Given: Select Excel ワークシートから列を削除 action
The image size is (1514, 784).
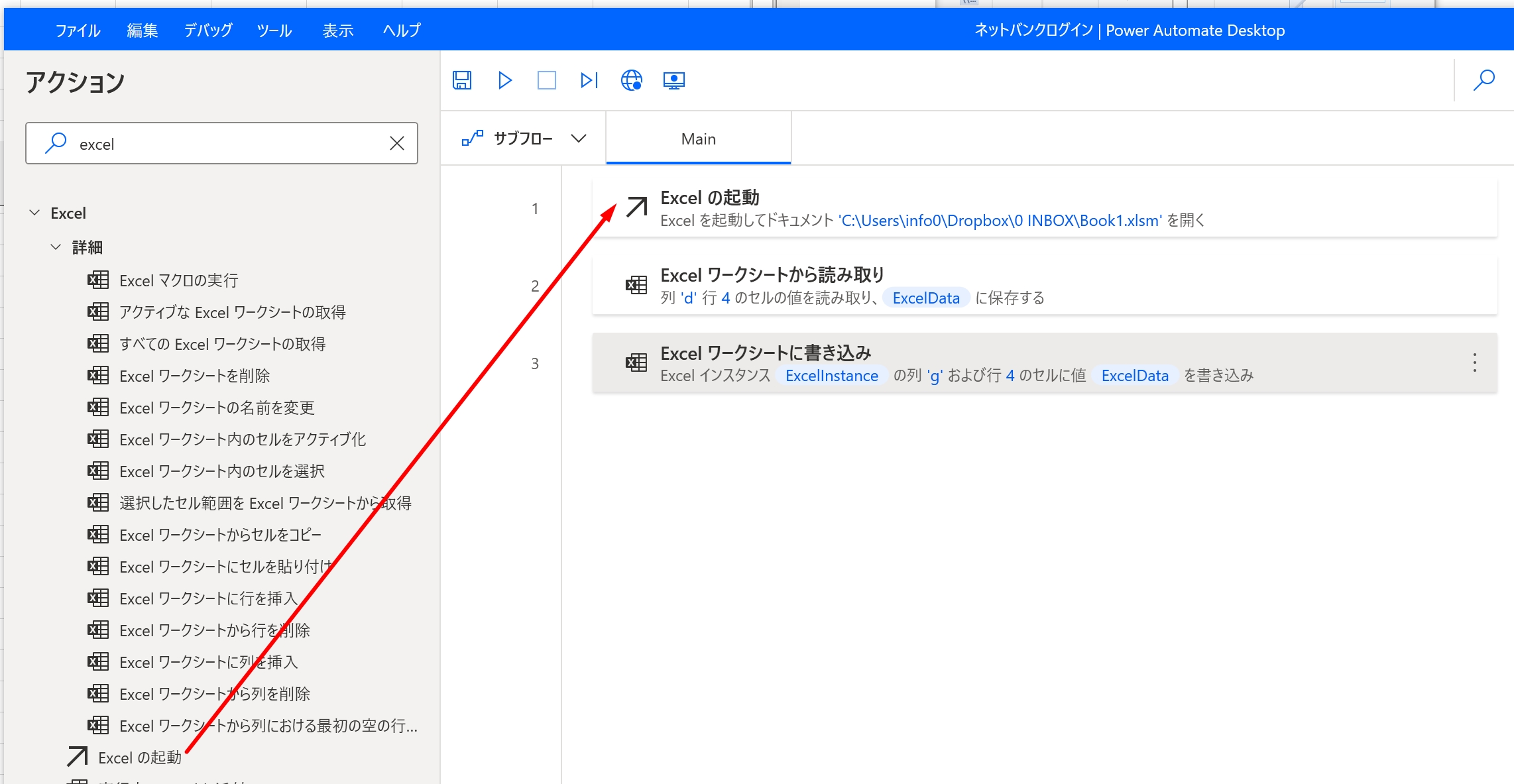Looking at the screenshot, I should [215, 694].
